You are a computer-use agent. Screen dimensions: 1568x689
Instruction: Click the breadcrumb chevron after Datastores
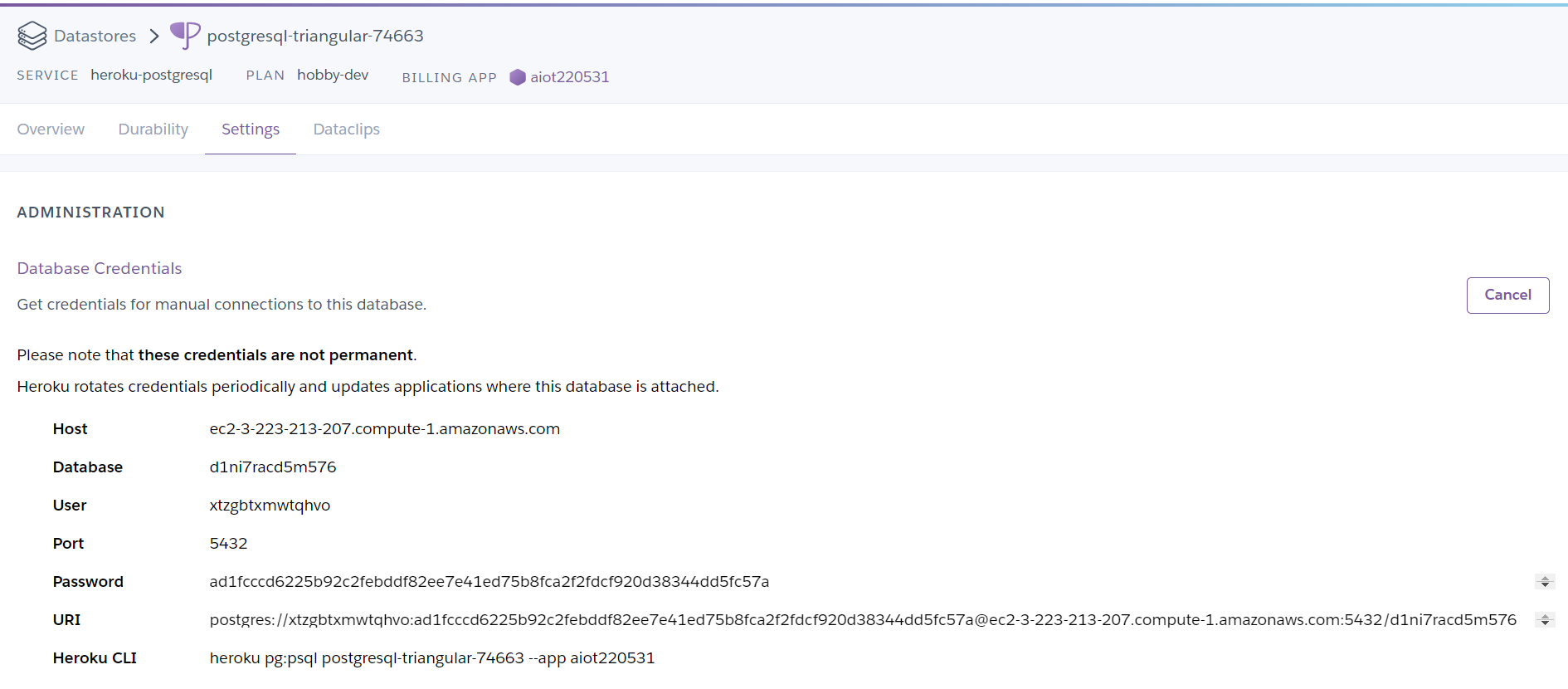pos(154,37)
